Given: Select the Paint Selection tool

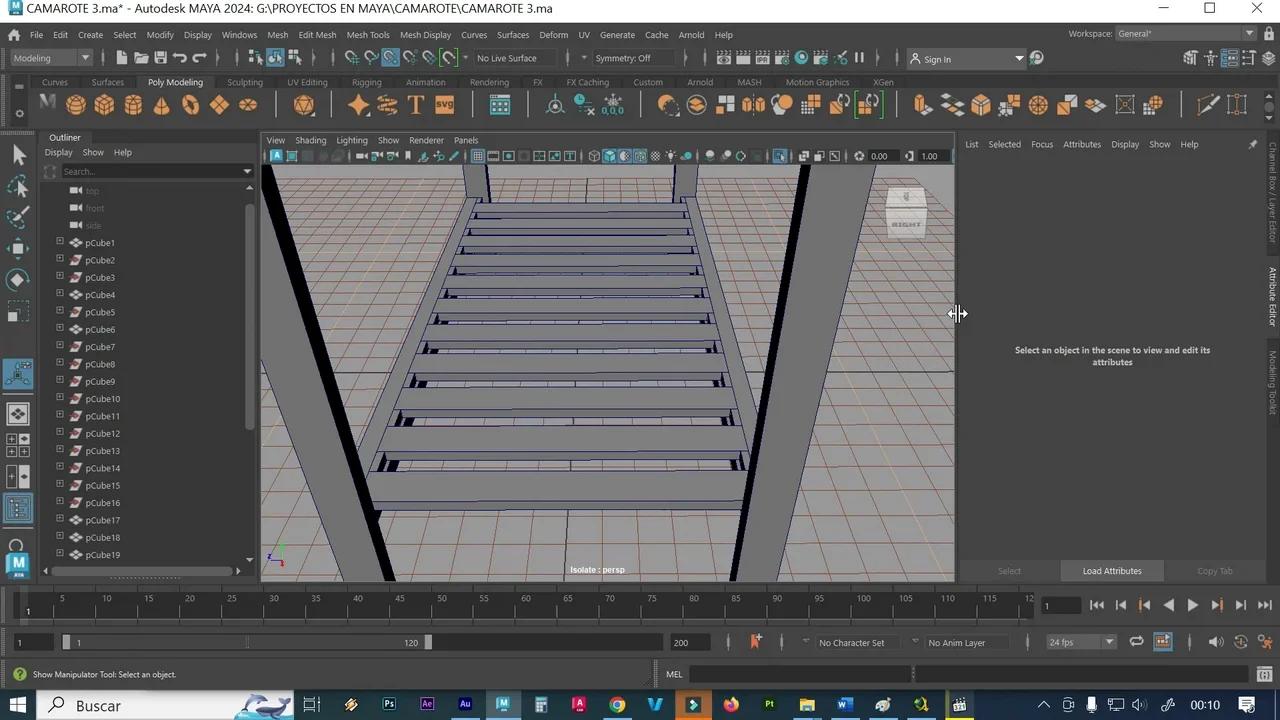Looking at the screenshot, I should point(18,217).
